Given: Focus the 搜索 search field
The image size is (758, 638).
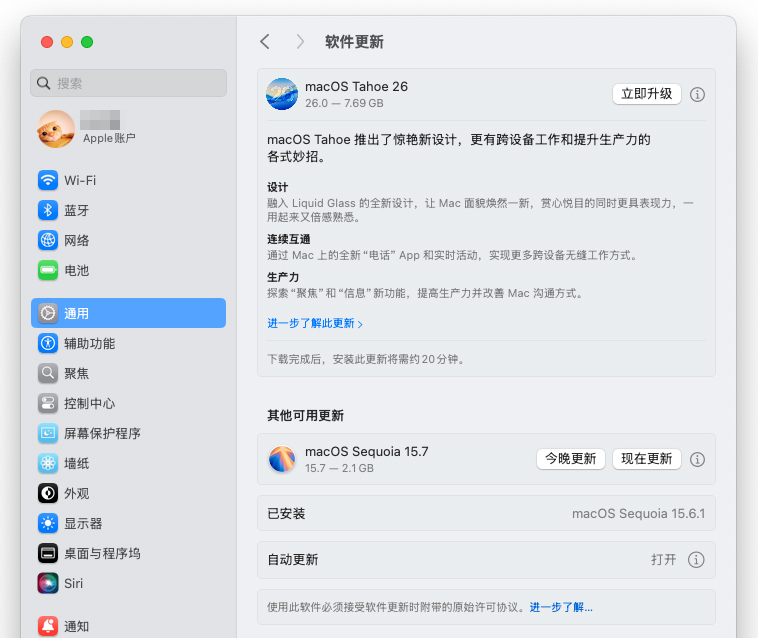Looking at the screenshot, I should pos(129,83).
